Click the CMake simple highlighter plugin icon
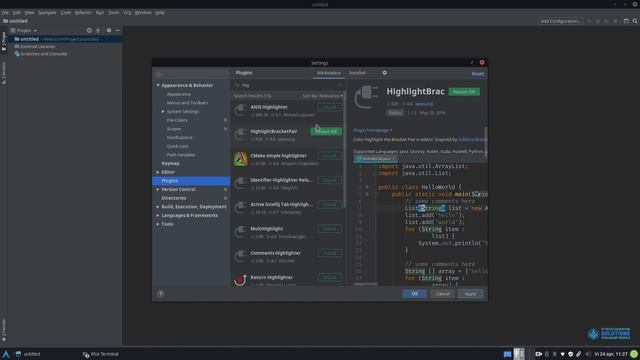Viewport: 640px width, 360px height. tap(240, 159)
